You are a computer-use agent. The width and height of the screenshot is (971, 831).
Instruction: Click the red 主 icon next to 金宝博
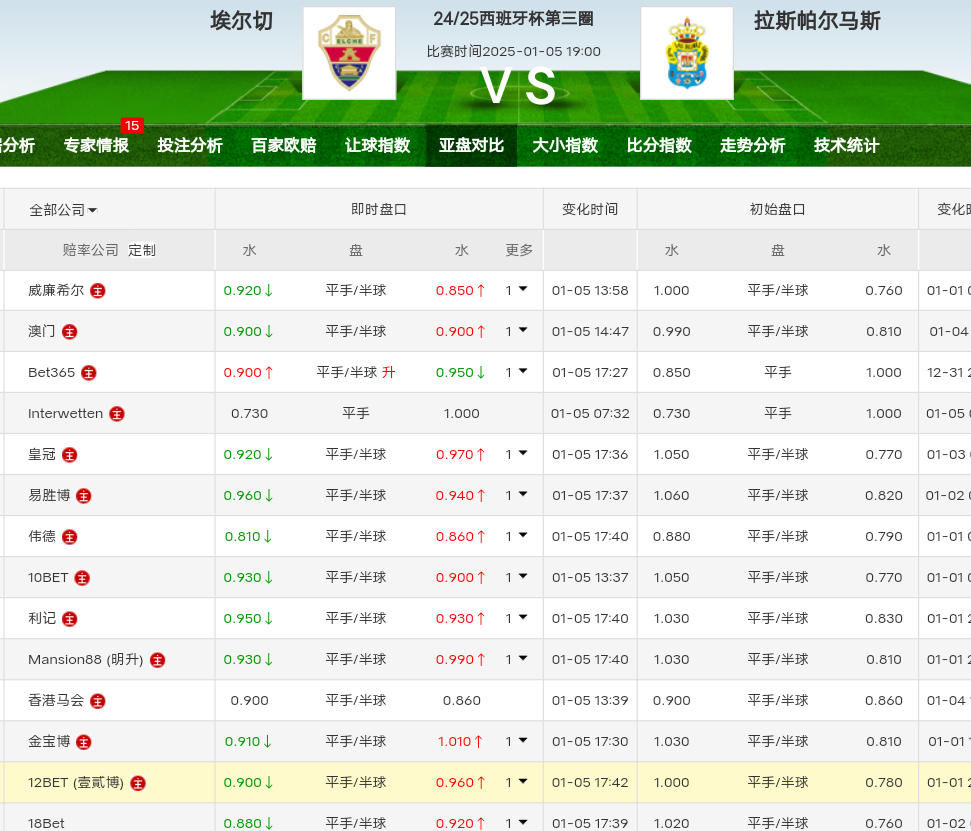(84, 742)
